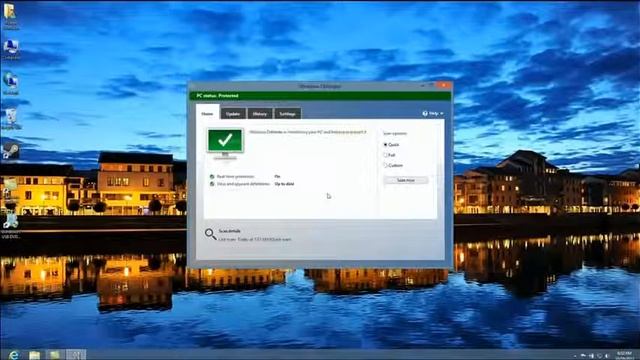This screenshot has width=640, height=360.
Task: Click the Scan now button
Action: click(x=406, y=180)
